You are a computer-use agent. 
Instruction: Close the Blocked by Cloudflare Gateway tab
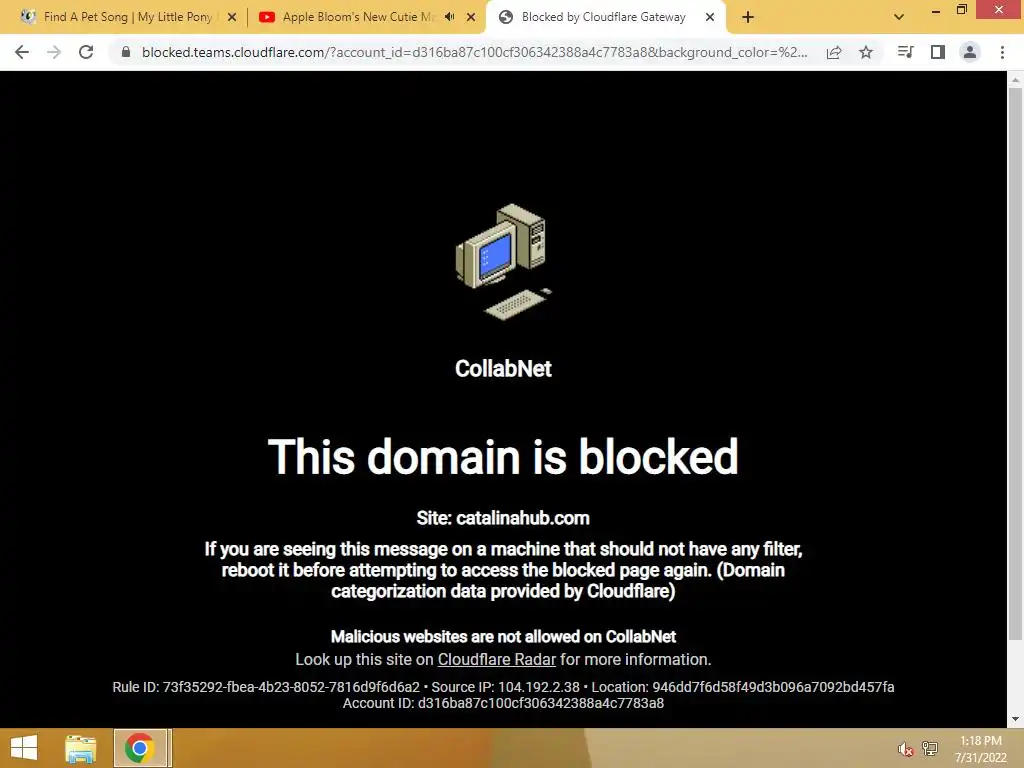(x=710, y=17)
